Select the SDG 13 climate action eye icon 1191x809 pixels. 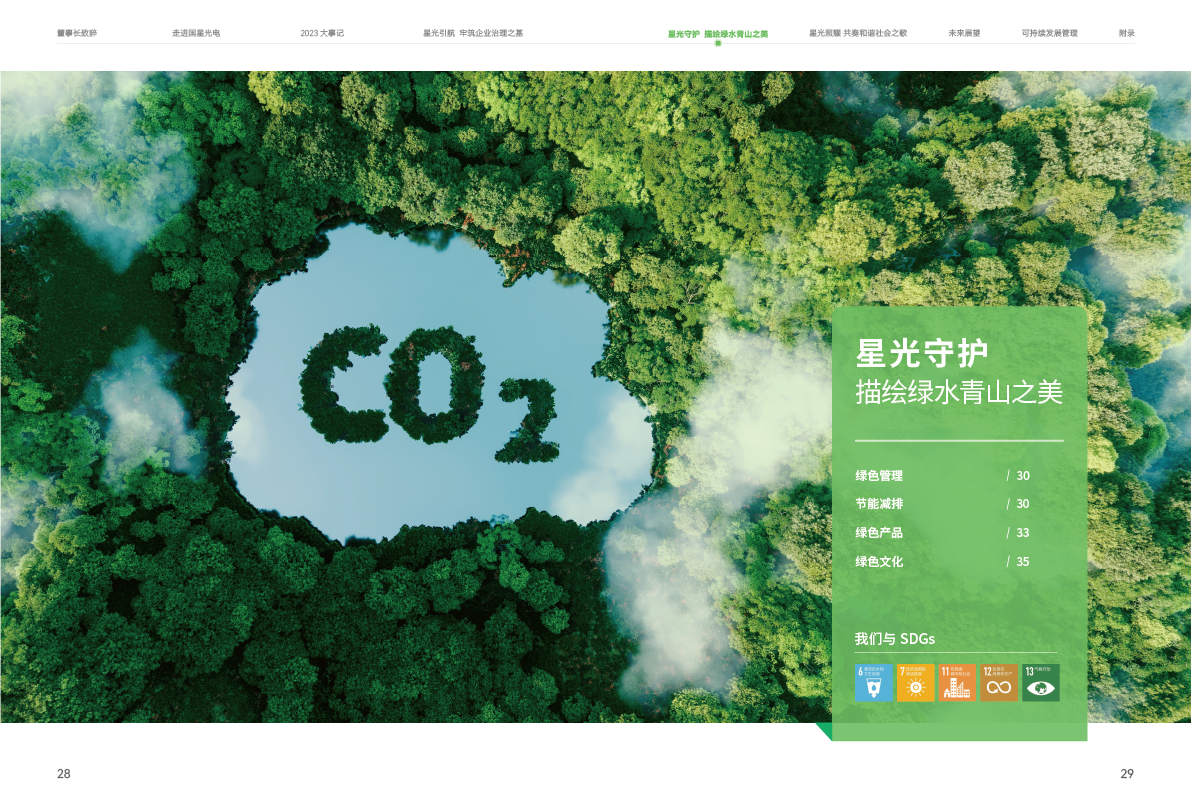click(1041, 682)
